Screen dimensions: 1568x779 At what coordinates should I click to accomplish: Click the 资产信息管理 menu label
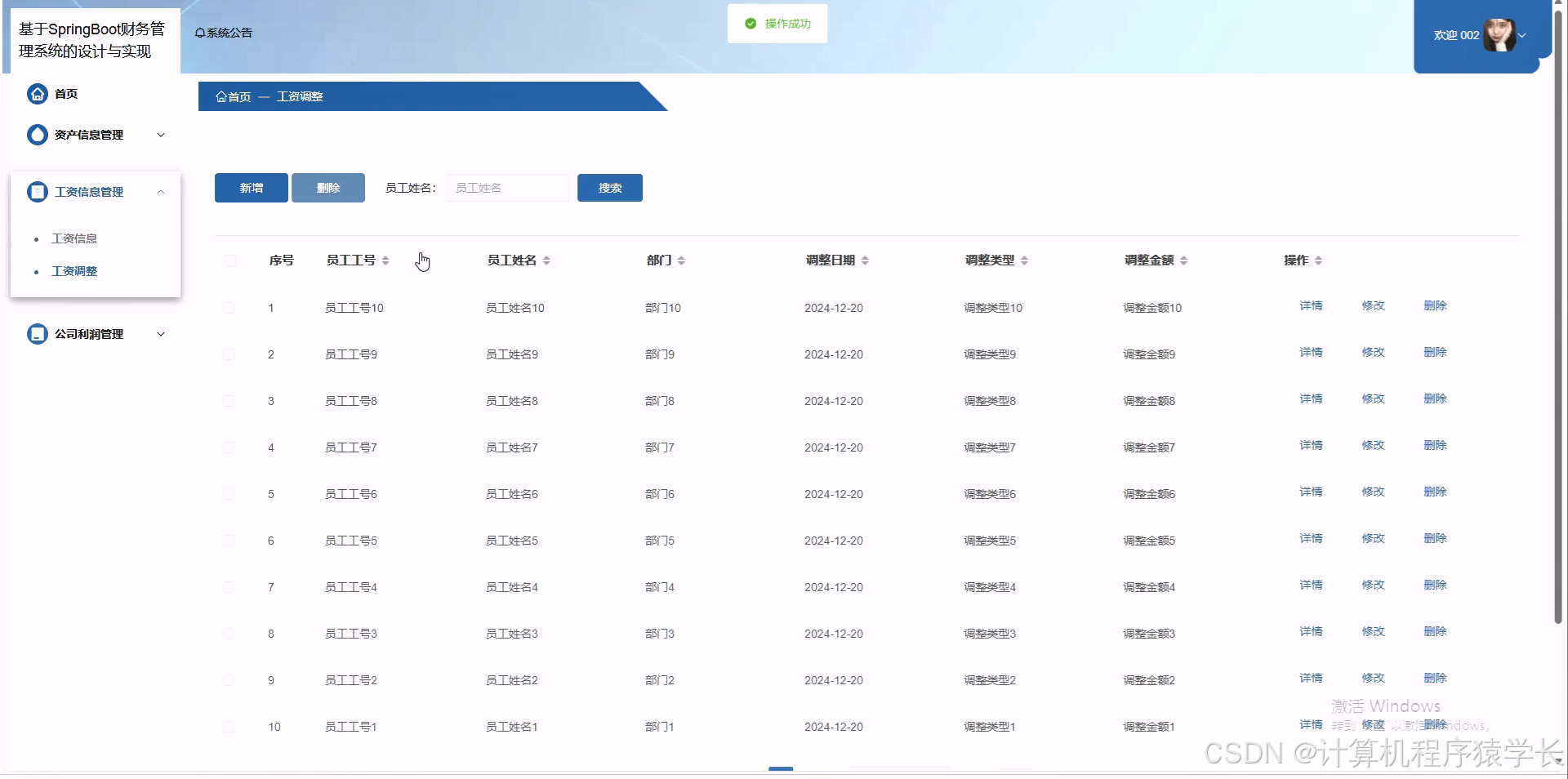[89, 135]
